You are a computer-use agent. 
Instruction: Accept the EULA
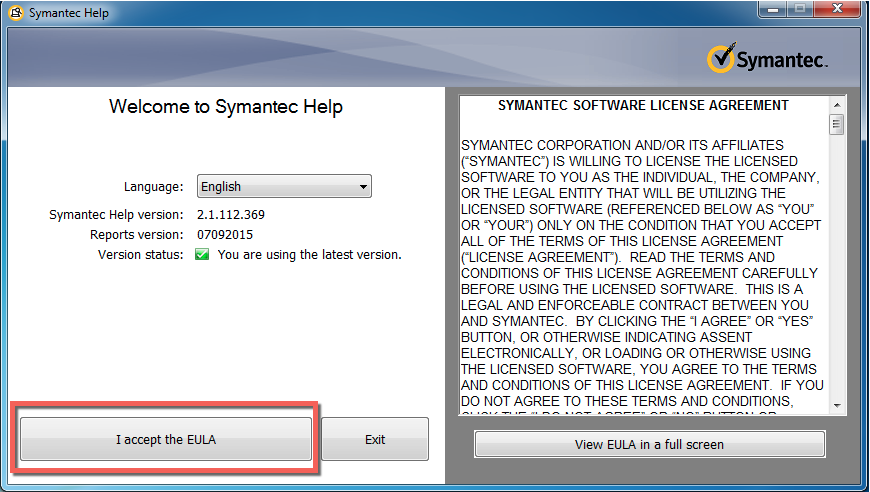[x=166, y=439]
